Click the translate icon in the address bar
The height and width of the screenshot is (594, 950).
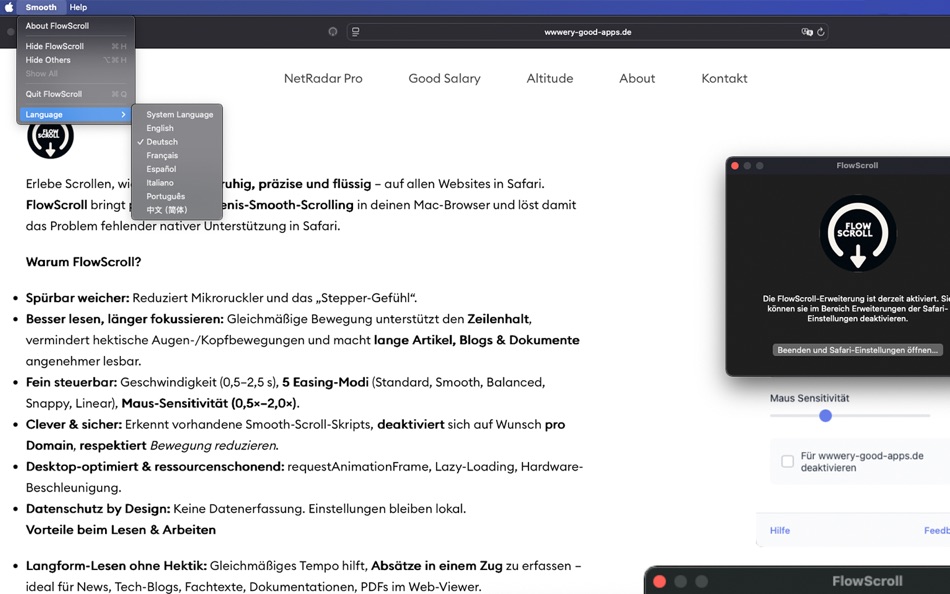(806, 31)
